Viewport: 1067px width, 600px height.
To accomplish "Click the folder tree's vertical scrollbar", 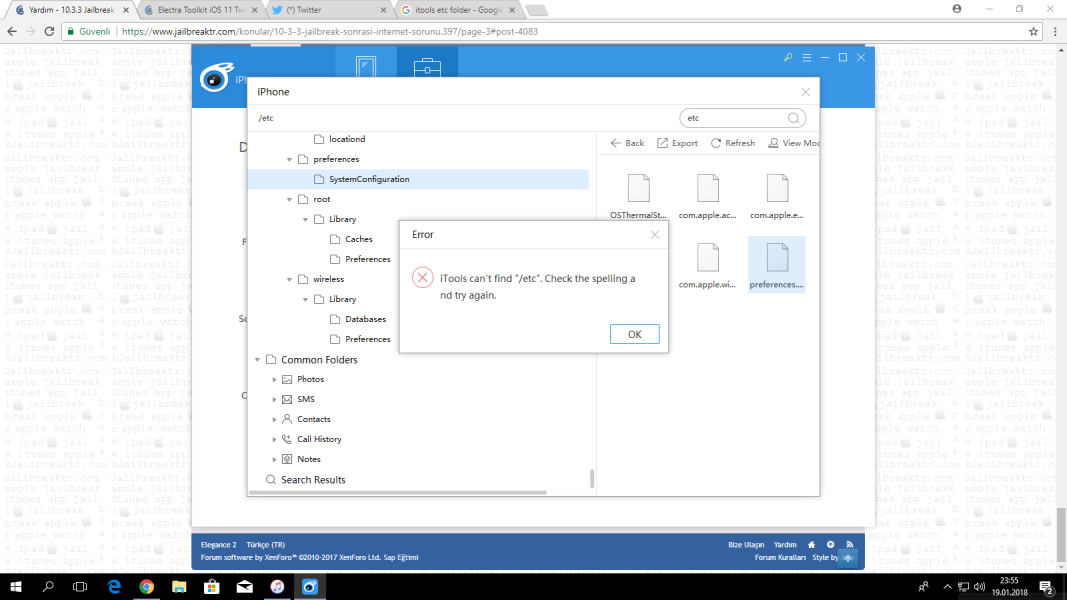I will pyautogui.click(x=592, y=478).
